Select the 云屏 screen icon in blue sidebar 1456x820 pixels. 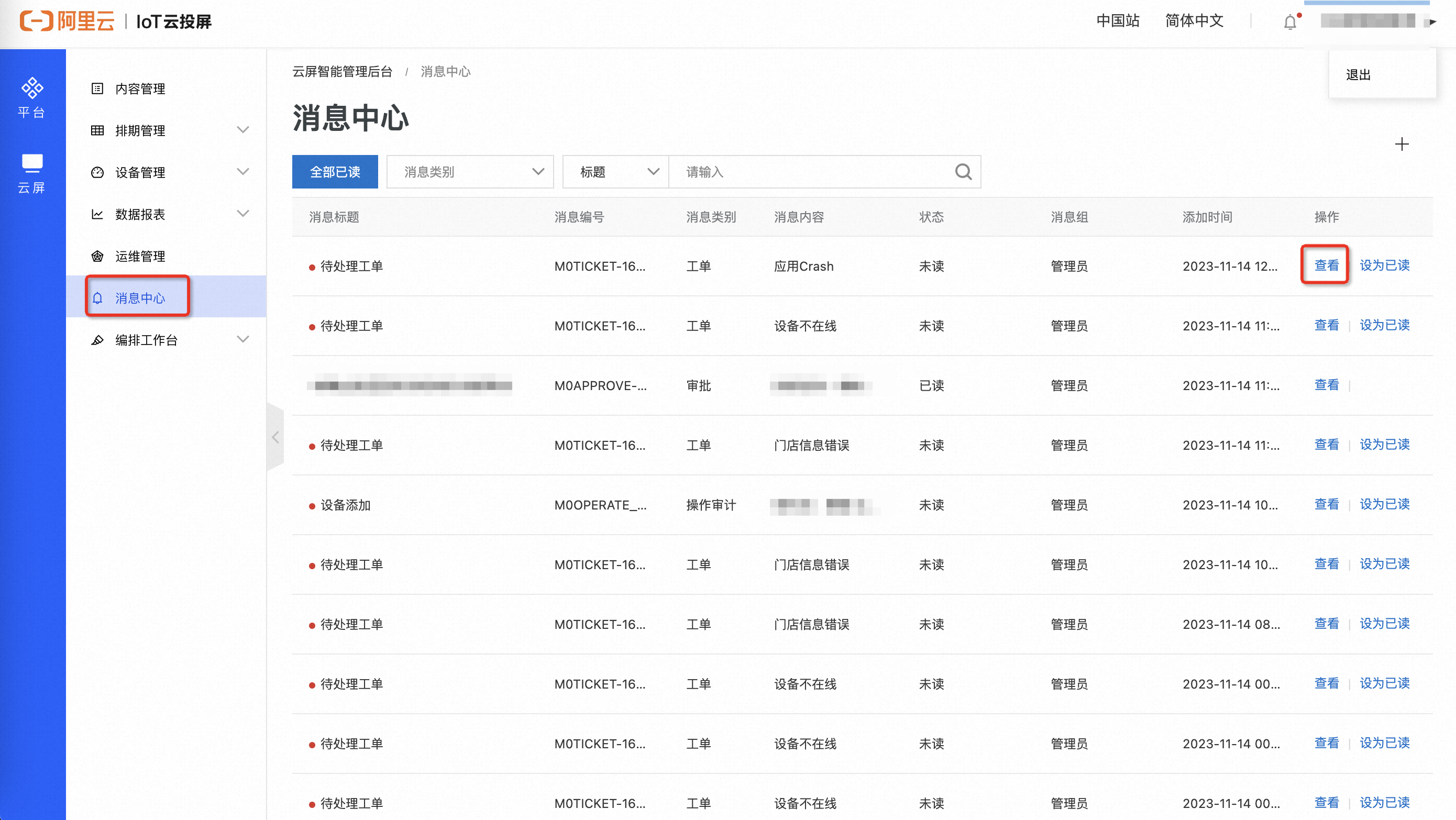(x=31, y=173)
